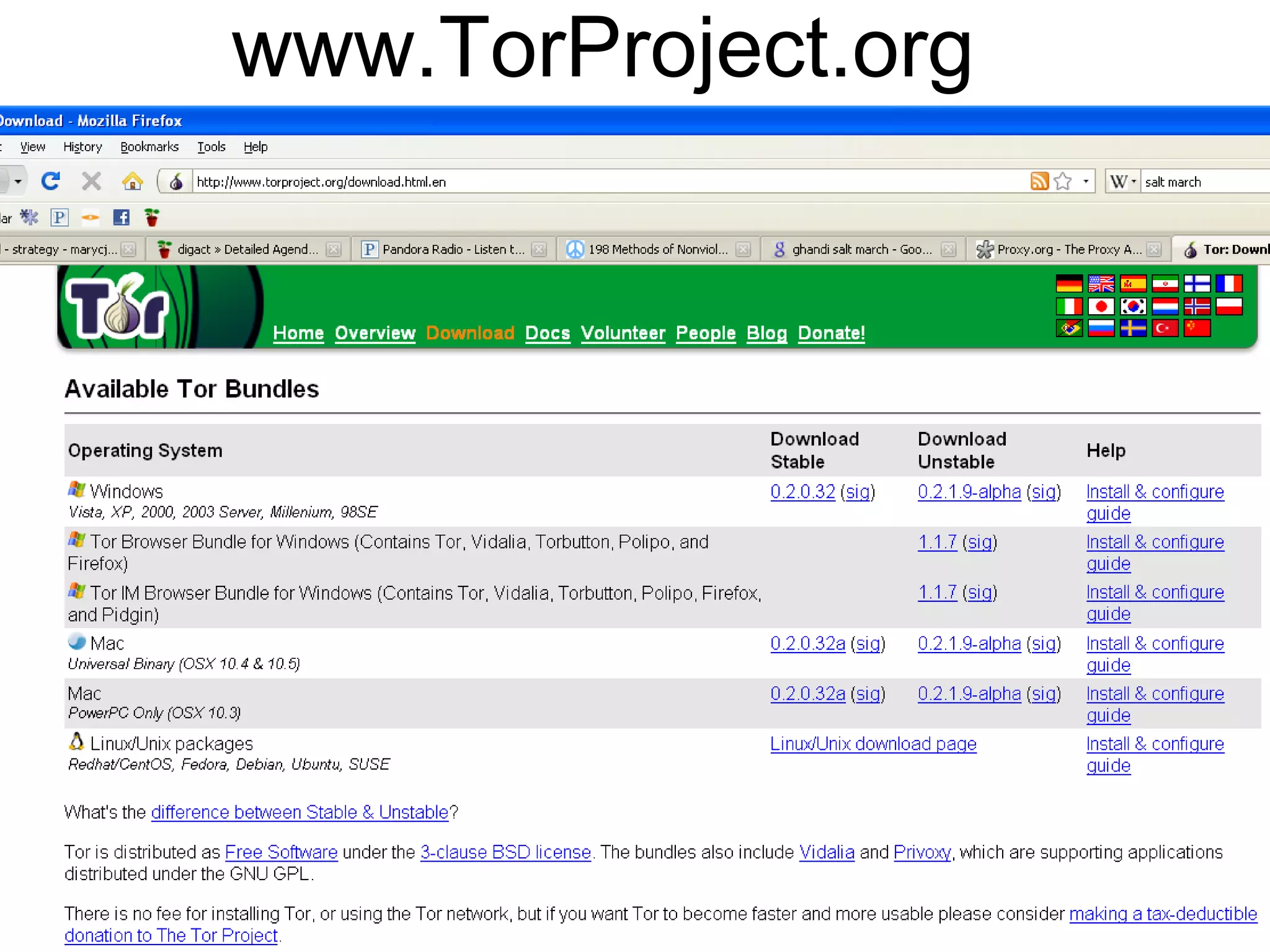
Task: Open the View menu
Action: 32,147
